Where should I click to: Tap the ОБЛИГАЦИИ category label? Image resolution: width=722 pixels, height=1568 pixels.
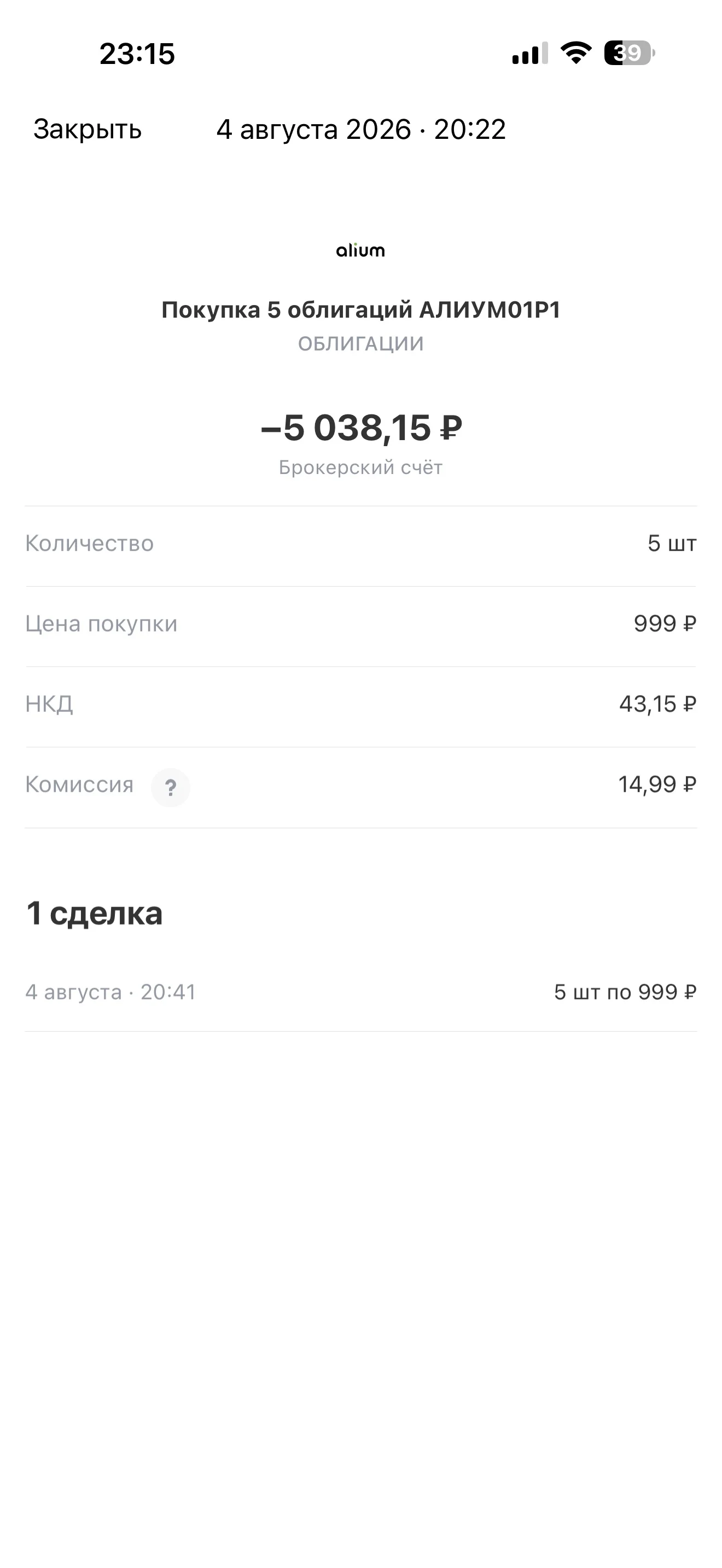361,344
